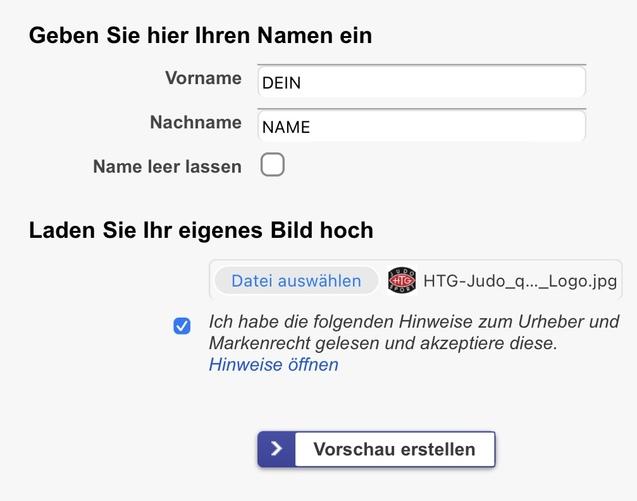This screenshot has width=637, height=501.
Task: Focus the Vorname input field
Action: (420, 83)
